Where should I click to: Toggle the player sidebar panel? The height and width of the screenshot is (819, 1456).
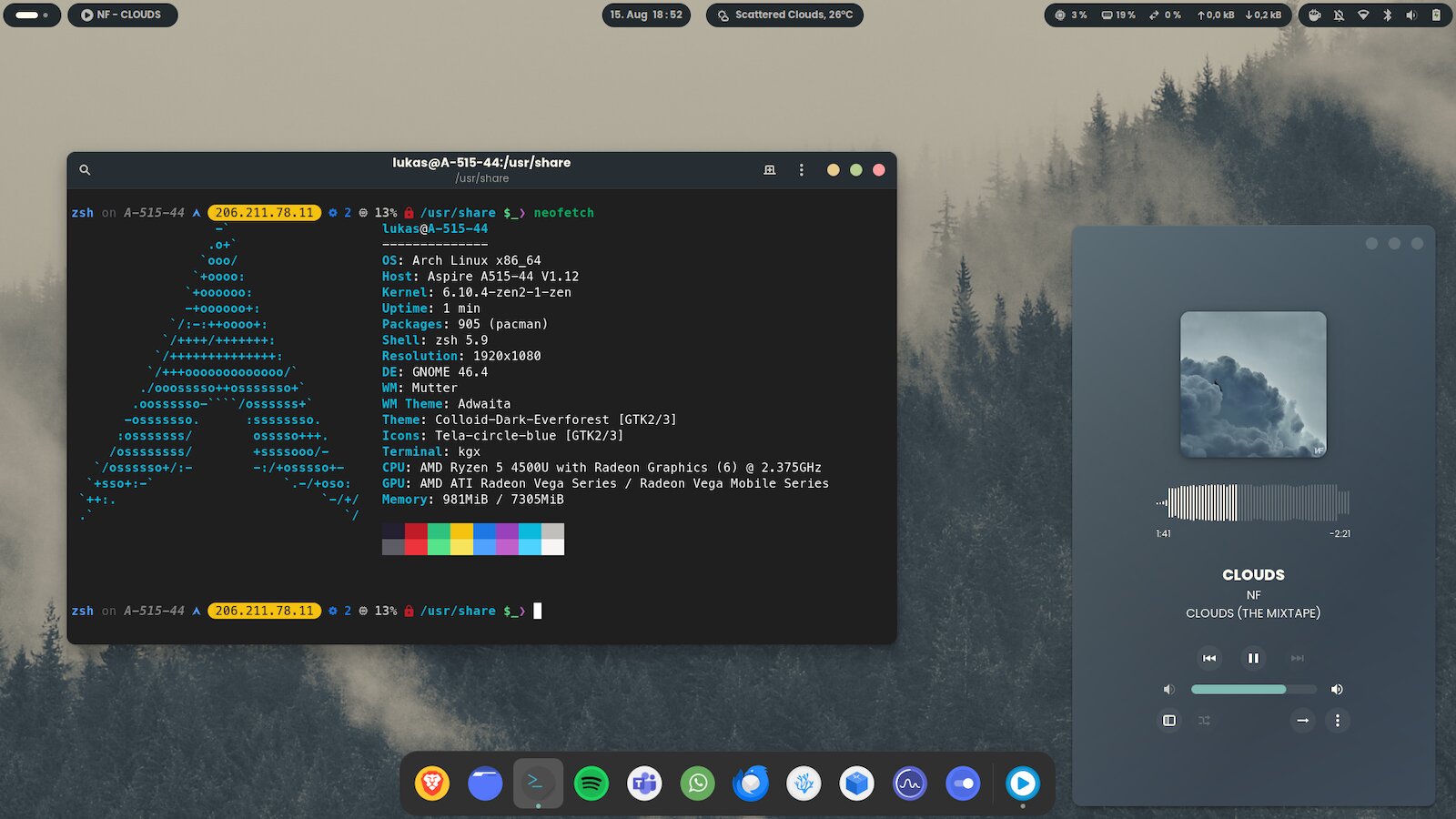coord(1169,720)
